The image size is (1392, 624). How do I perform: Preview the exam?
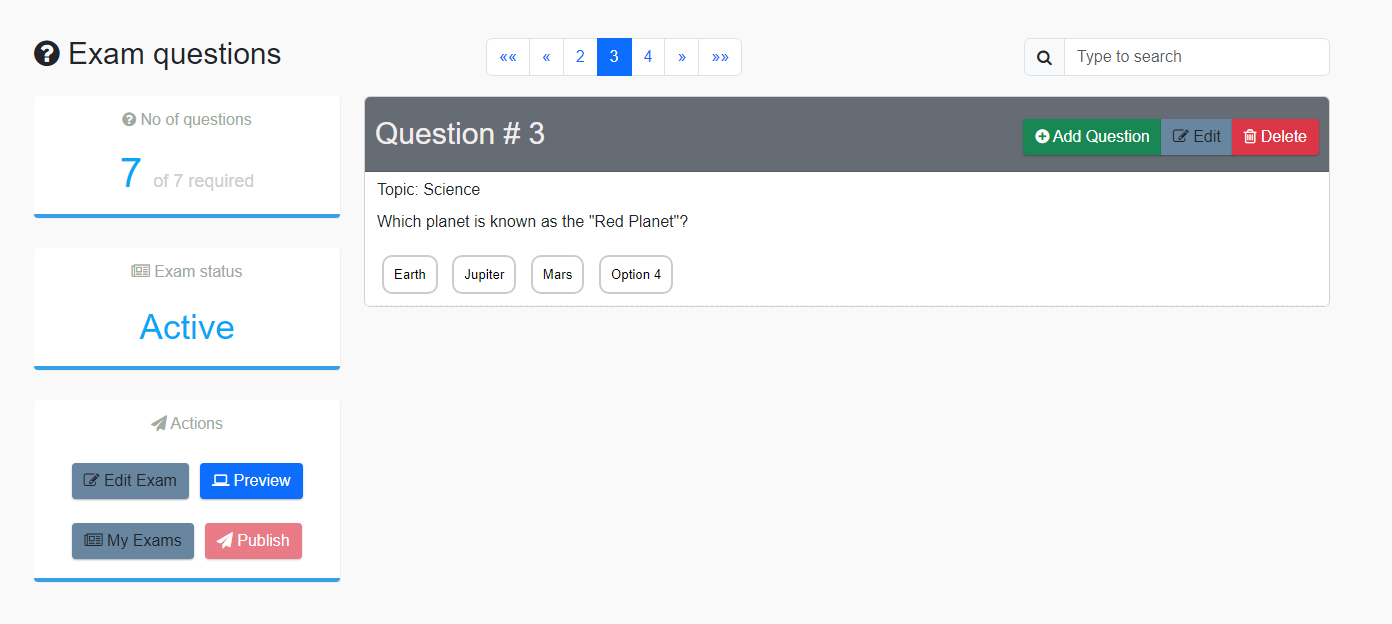coord(251,481)
